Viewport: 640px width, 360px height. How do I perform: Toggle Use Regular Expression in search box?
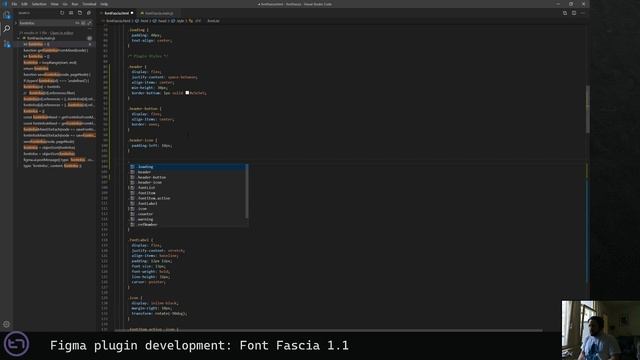89,23
